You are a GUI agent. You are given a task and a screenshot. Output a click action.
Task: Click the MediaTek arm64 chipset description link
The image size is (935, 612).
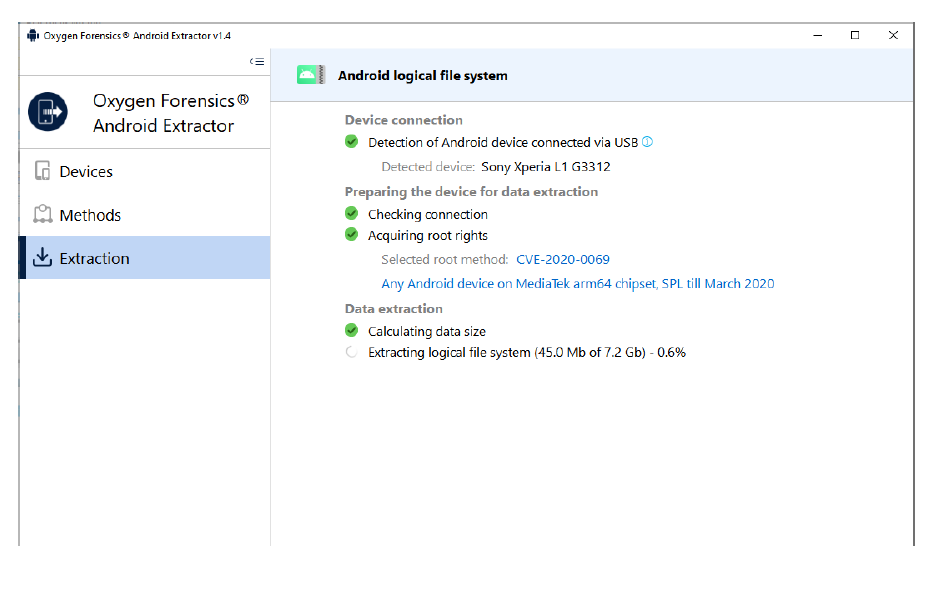[x=577, y=283]
